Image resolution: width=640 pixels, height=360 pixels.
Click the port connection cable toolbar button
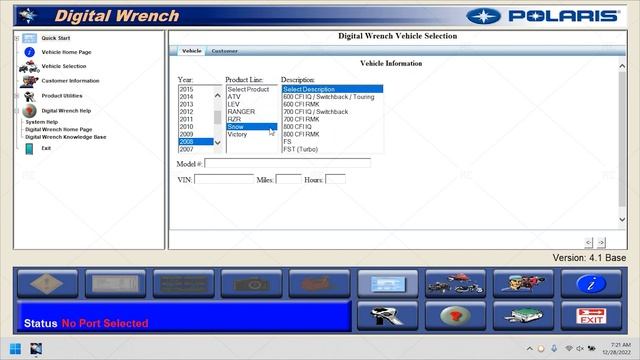[x=523, y=316]
